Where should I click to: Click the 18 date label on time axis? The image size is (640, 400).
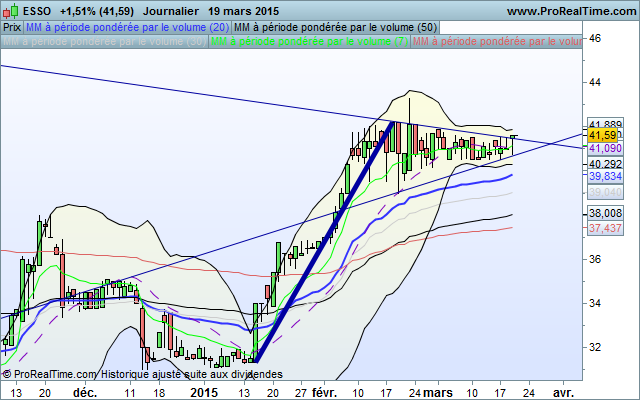(x=159, y=393)
